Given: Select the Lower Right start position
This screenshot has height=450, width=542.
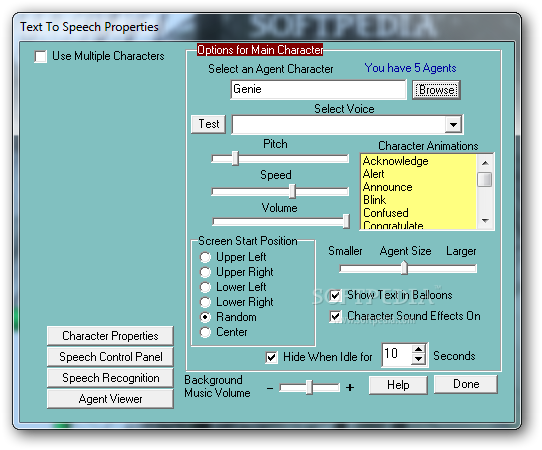Looking at the screenshot, I should click(x=205, y=302).
